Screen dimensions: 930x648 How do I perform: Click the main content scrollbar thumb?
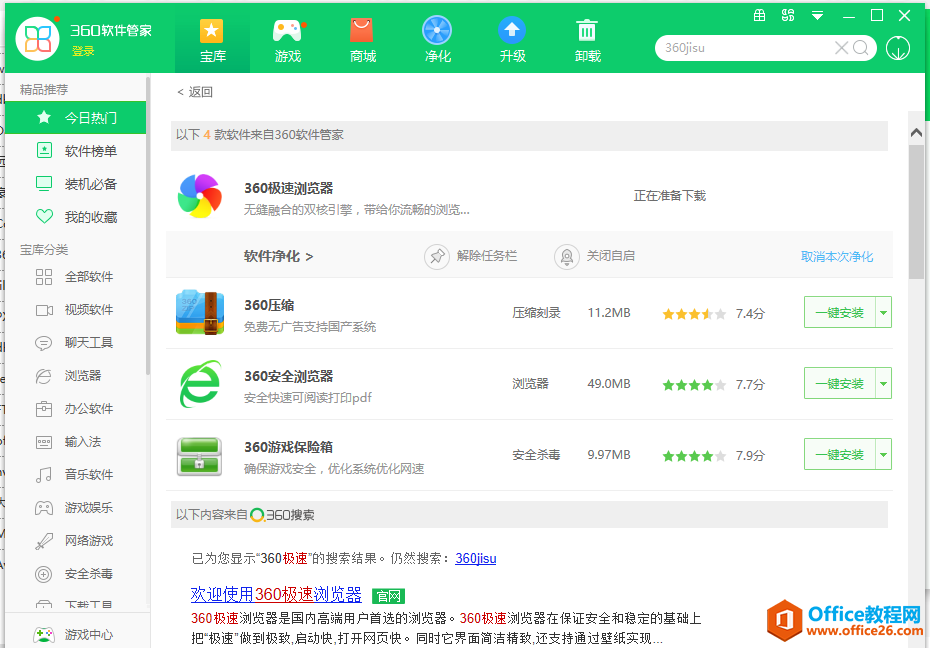[916, 210]
